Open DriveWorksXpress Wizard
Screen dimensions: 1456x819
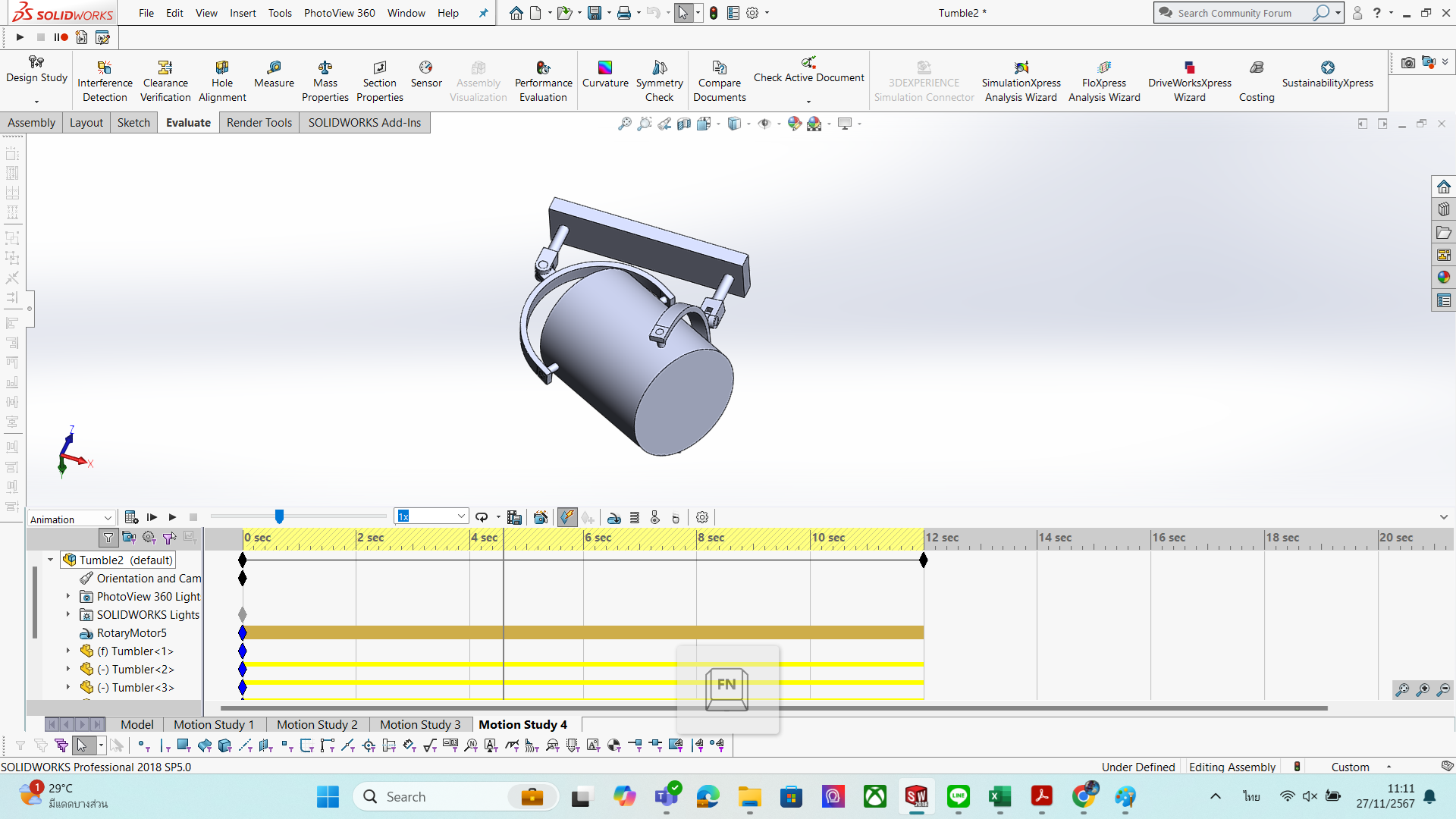coord(1190,81)
